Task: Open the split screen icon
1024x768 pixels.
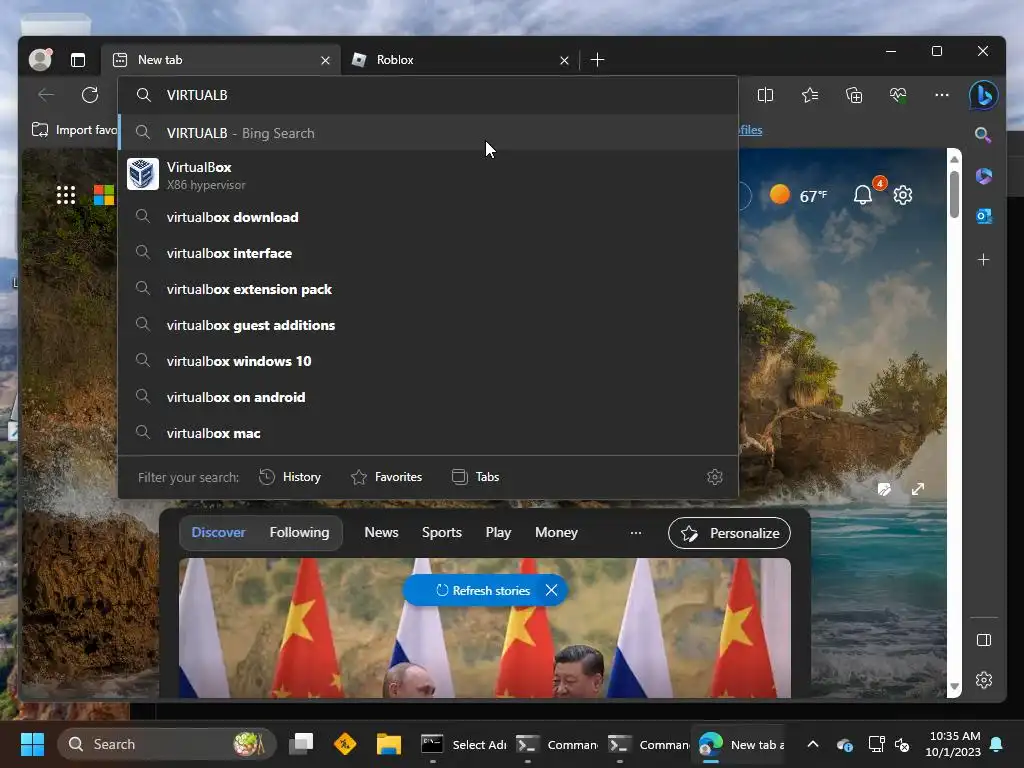Action: coord(765,95)
